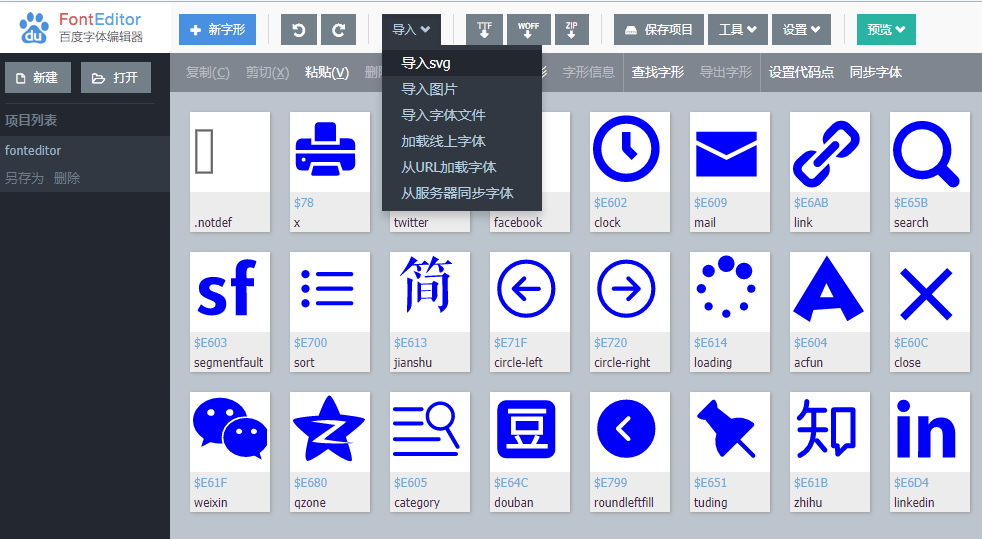Select the mail envelope glyph
The width and height of the screenshot is (982, 539).
pyautogui.click(x=730, y=172)
